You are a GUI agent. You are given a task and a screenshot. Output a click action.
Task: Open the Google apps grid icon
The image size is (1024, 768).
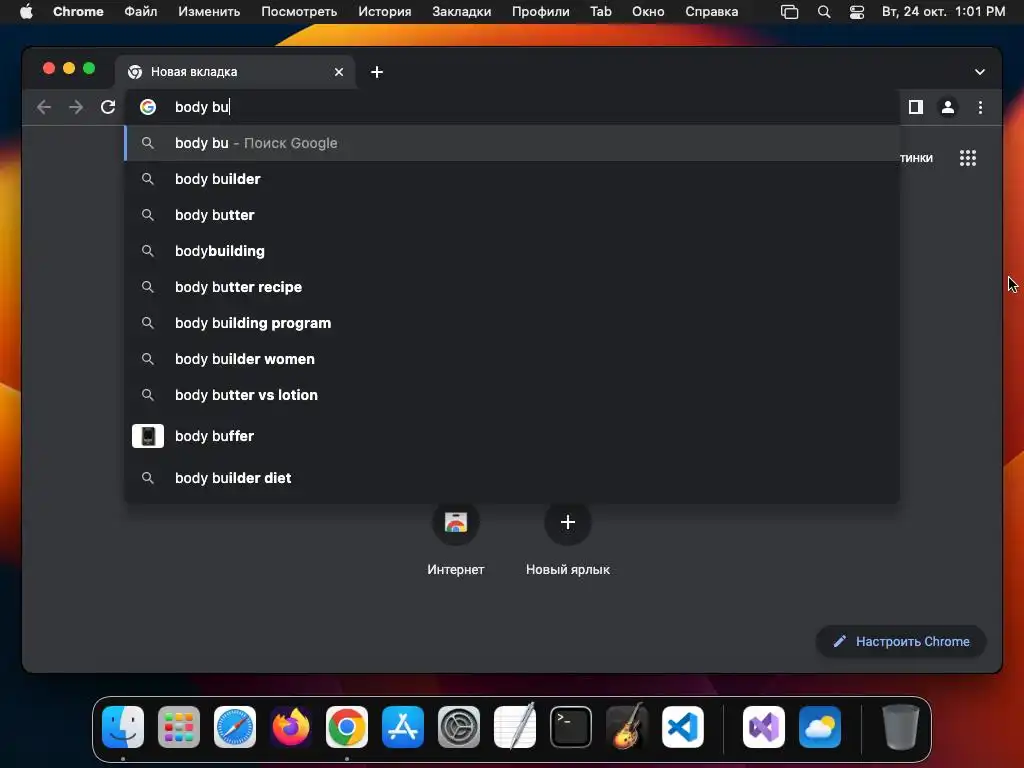point(967,157)
